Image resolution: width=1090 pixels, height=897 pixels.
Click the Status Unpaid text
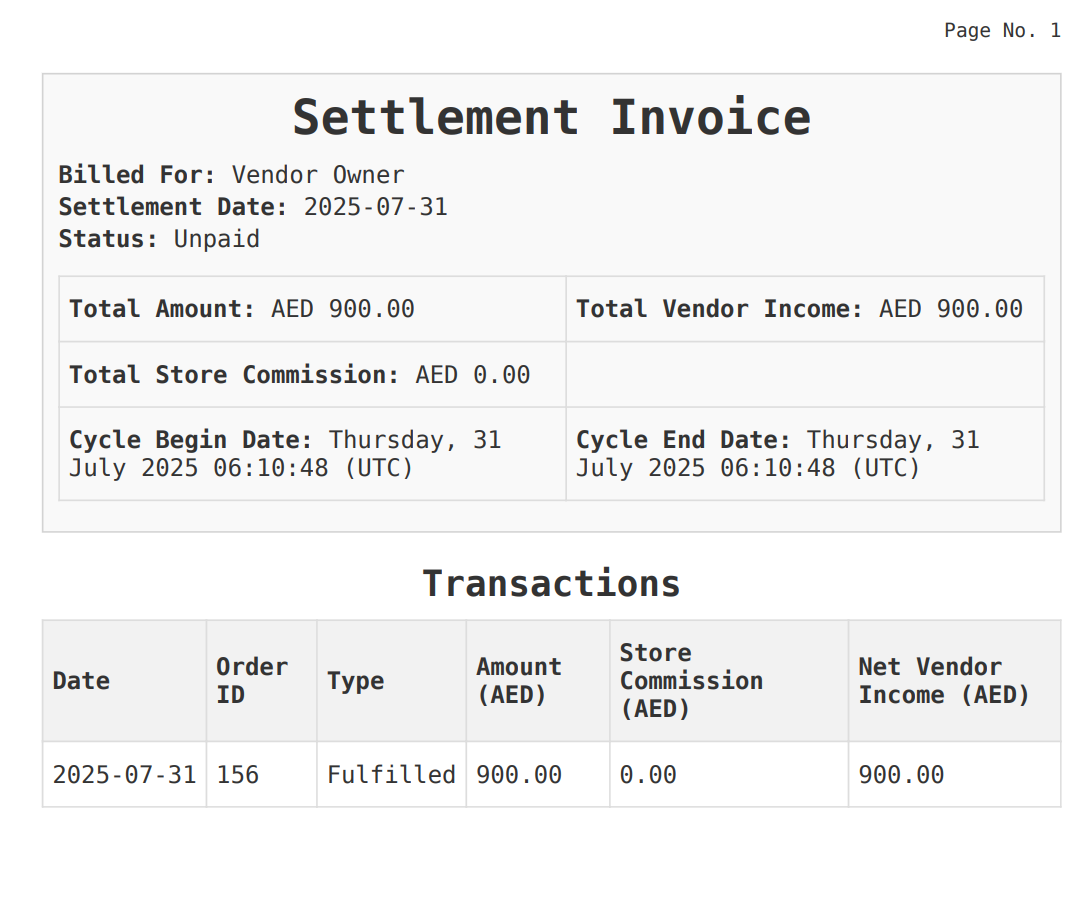(x=159, y=239)
